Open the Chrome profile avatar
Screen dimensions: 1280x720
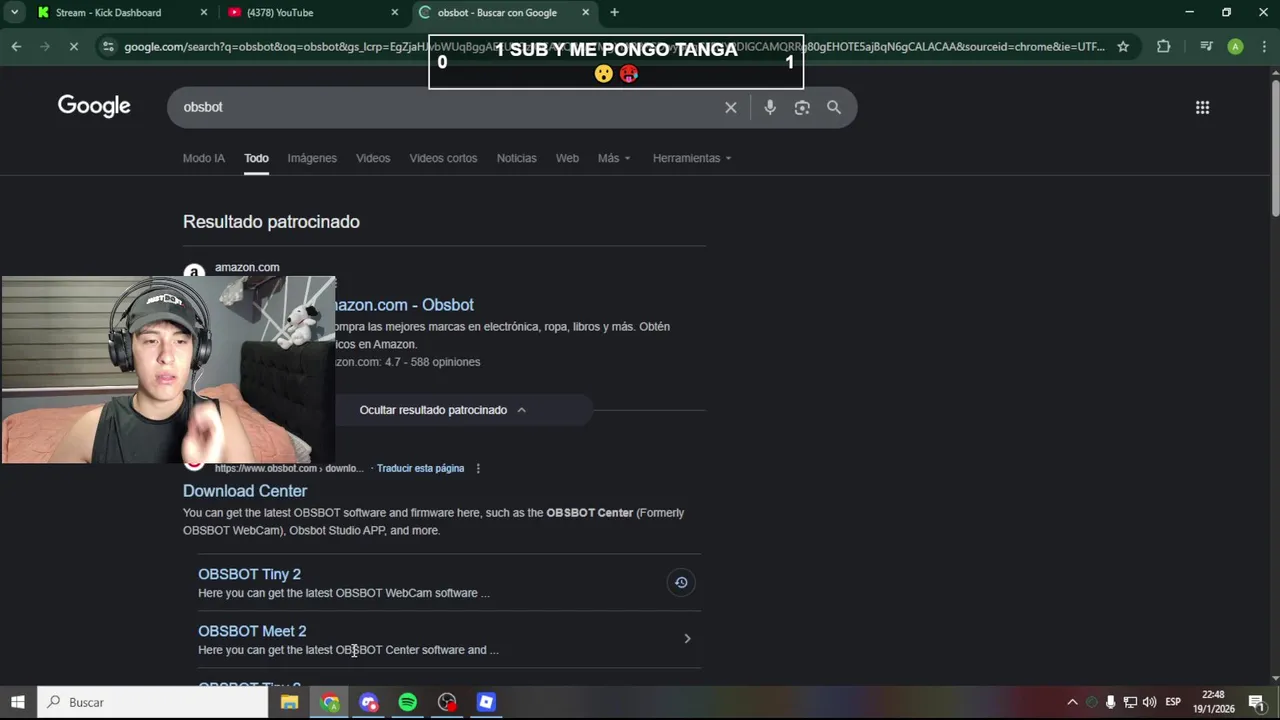(1235, 46)
